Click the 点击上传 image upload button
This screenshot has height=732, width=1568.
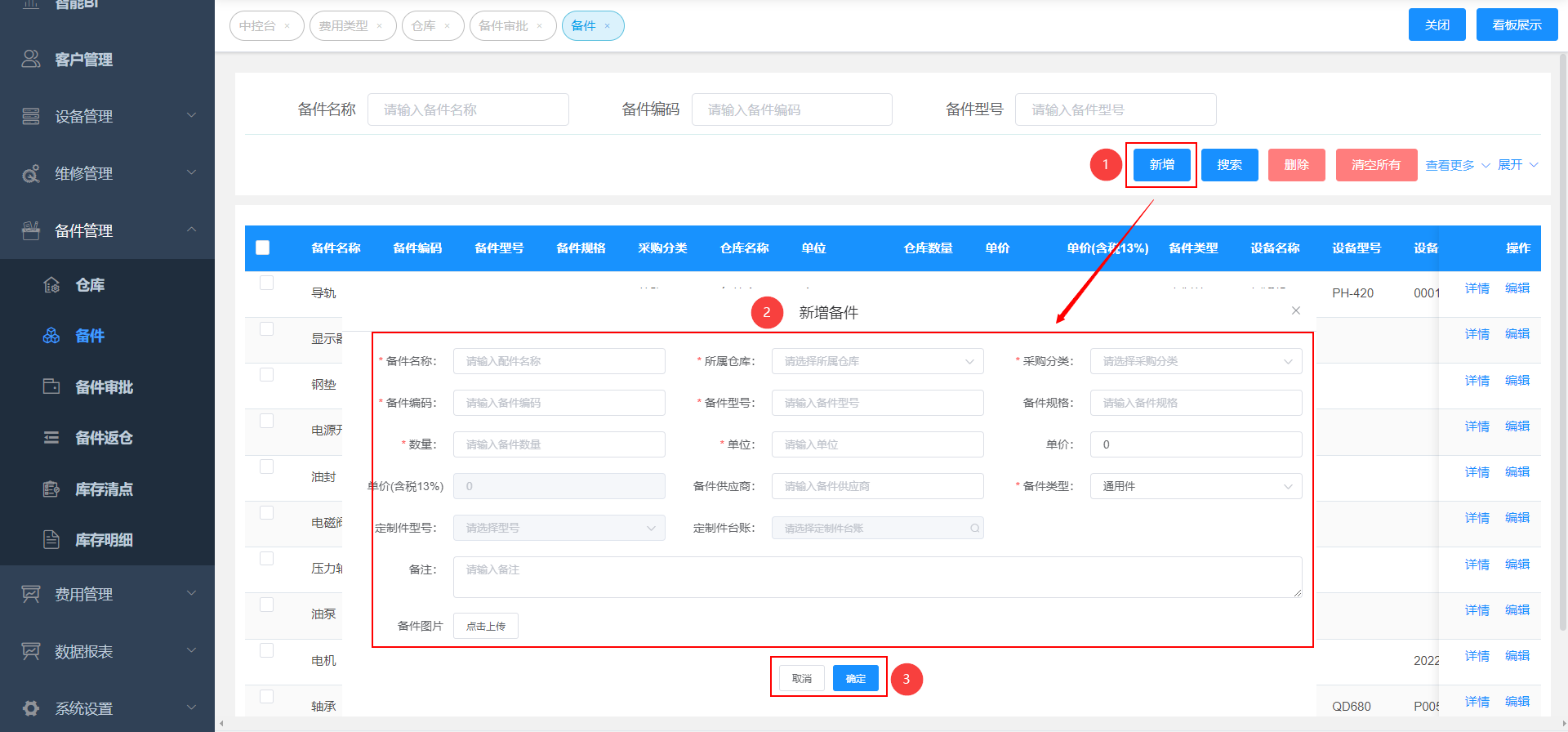(x=486, y=626)
